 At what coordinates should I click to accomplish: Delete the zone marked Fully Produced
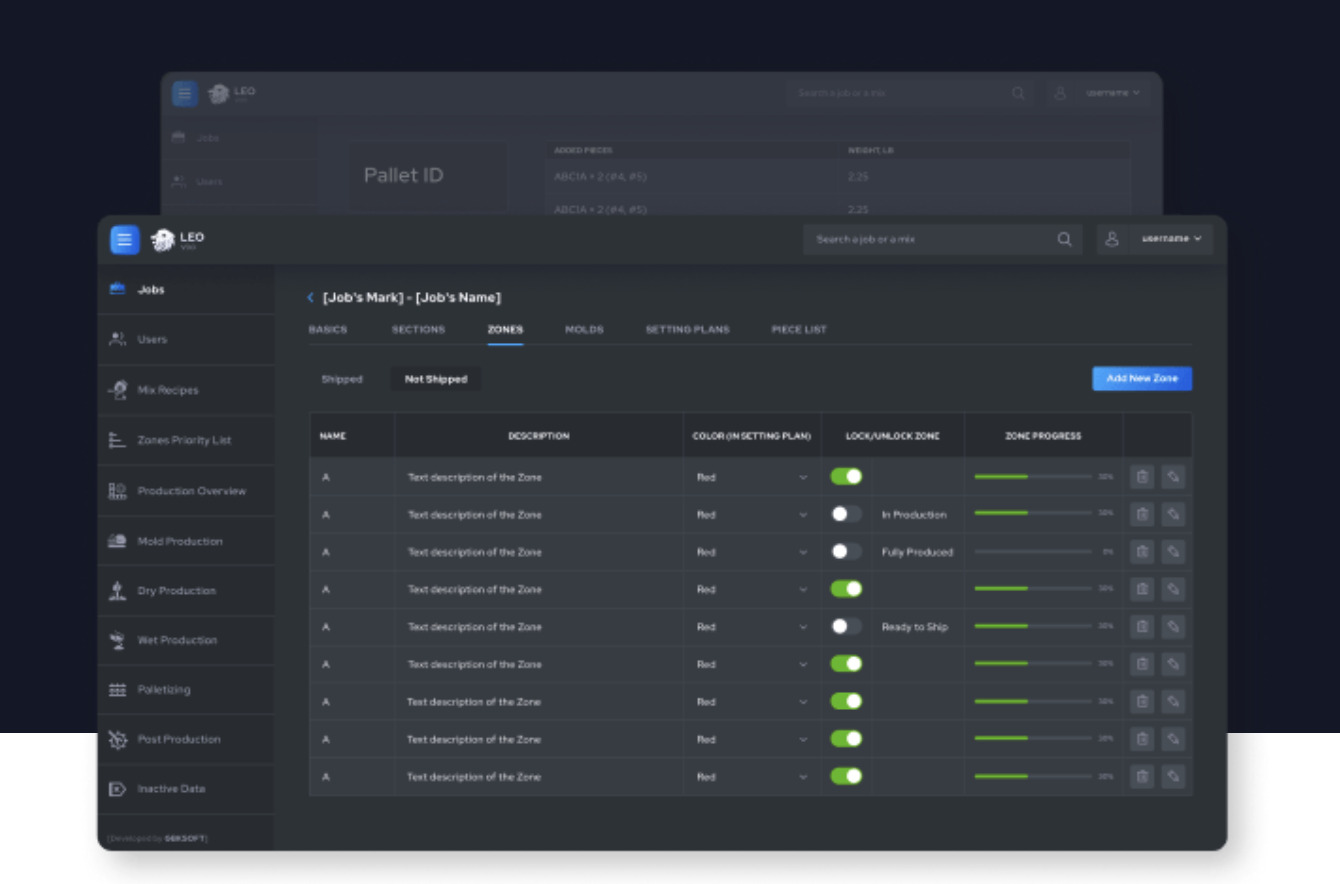click(x=1142, y=552)
